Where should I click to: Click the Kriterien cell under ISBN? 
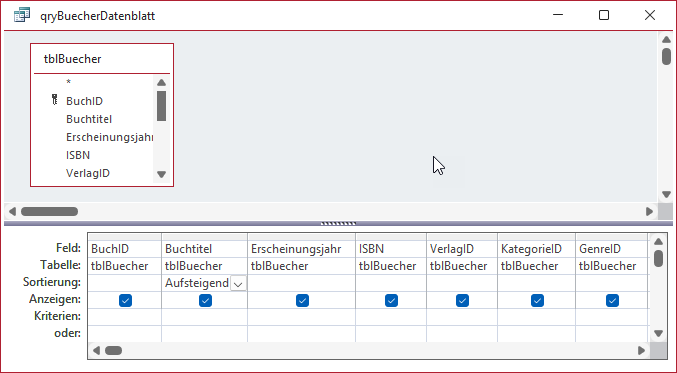pos(391,317)
